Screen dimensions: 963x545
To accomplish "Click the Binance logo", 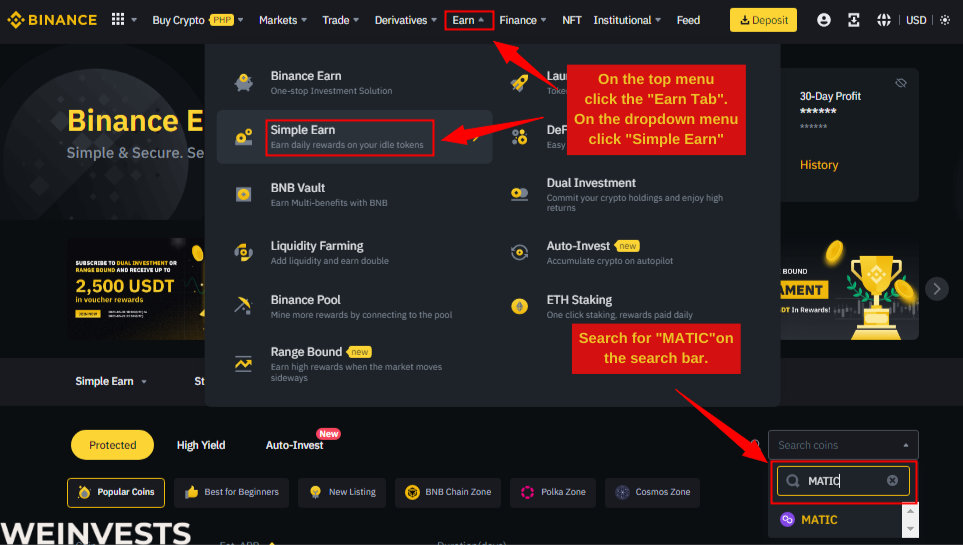I will (52, 20).
